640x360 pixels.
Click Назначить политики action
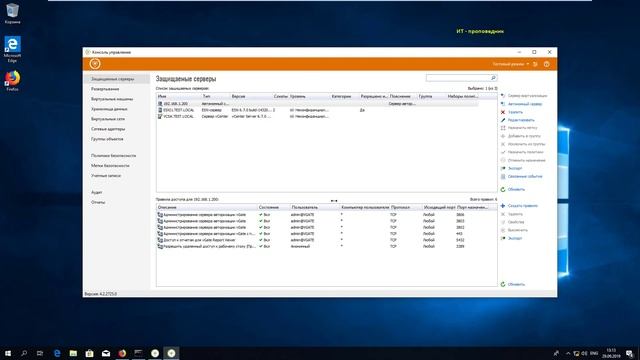click(x=522, y=152)
